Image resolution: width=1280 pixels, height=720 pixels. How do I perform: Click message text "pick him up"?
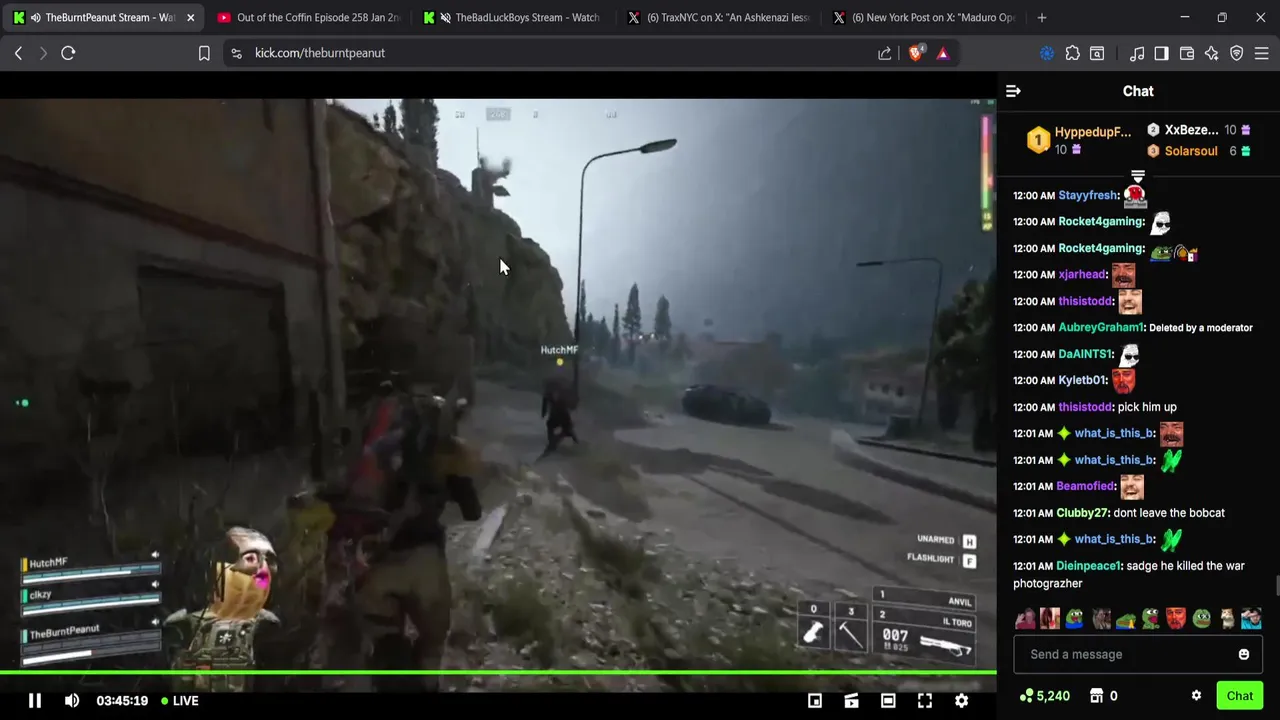click(x=1147, y=407)
